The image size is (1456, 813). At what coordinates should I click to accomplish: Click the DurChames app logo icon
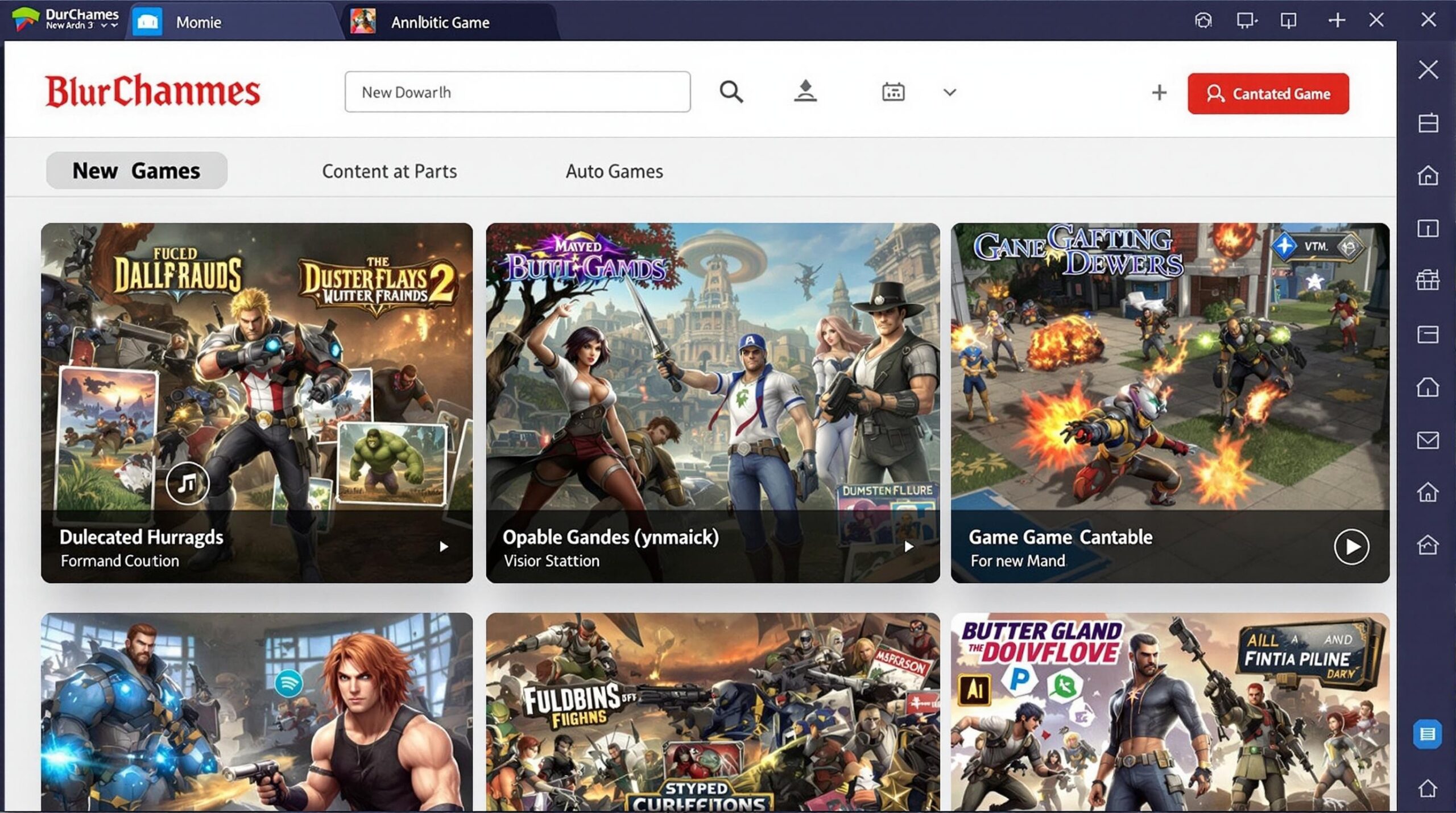pyautogui.click(x=26, y=19)
